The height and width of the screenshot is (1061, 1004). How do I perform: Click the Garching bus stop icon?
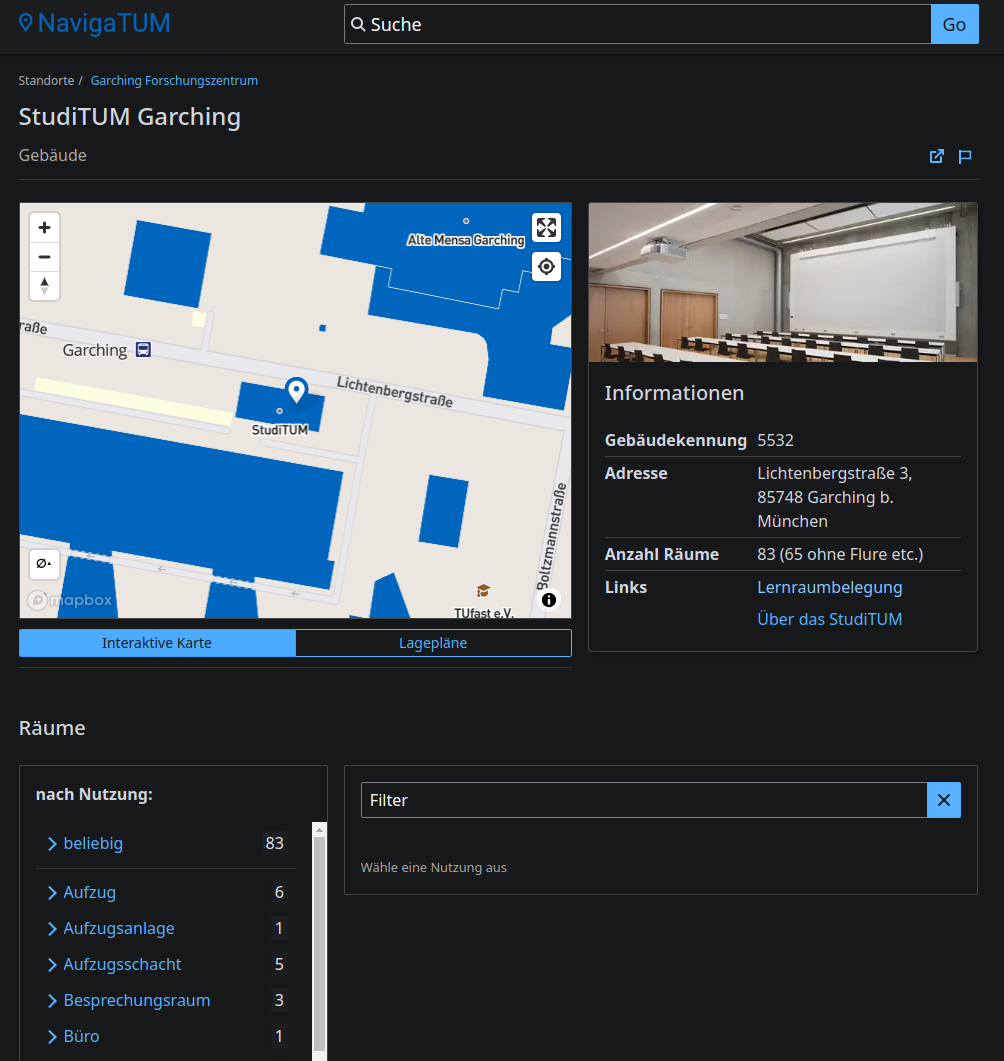click(143, 350)
